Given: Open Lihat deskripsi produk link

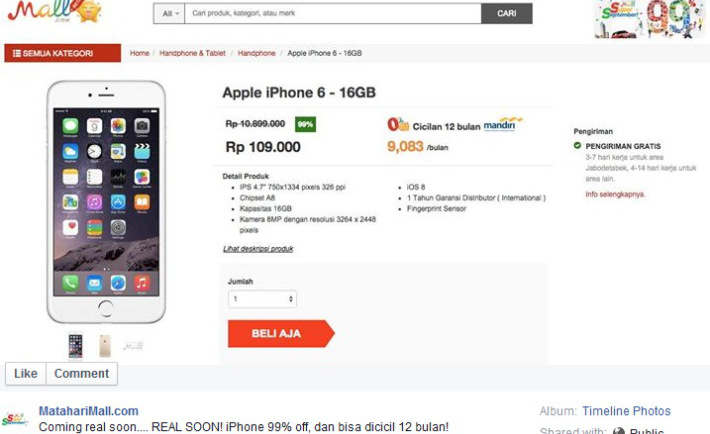Looking at the screenshot, I should [258, 249].
